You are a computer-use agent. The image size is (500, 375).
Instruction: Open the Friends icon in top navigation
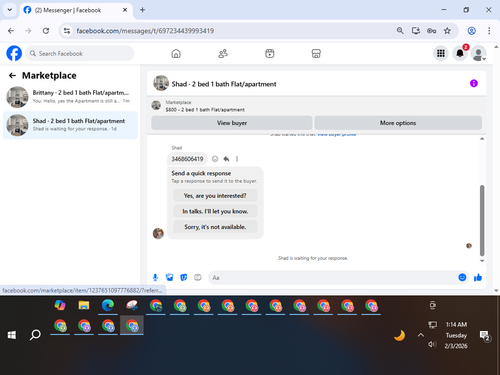(x=223, y=53)
